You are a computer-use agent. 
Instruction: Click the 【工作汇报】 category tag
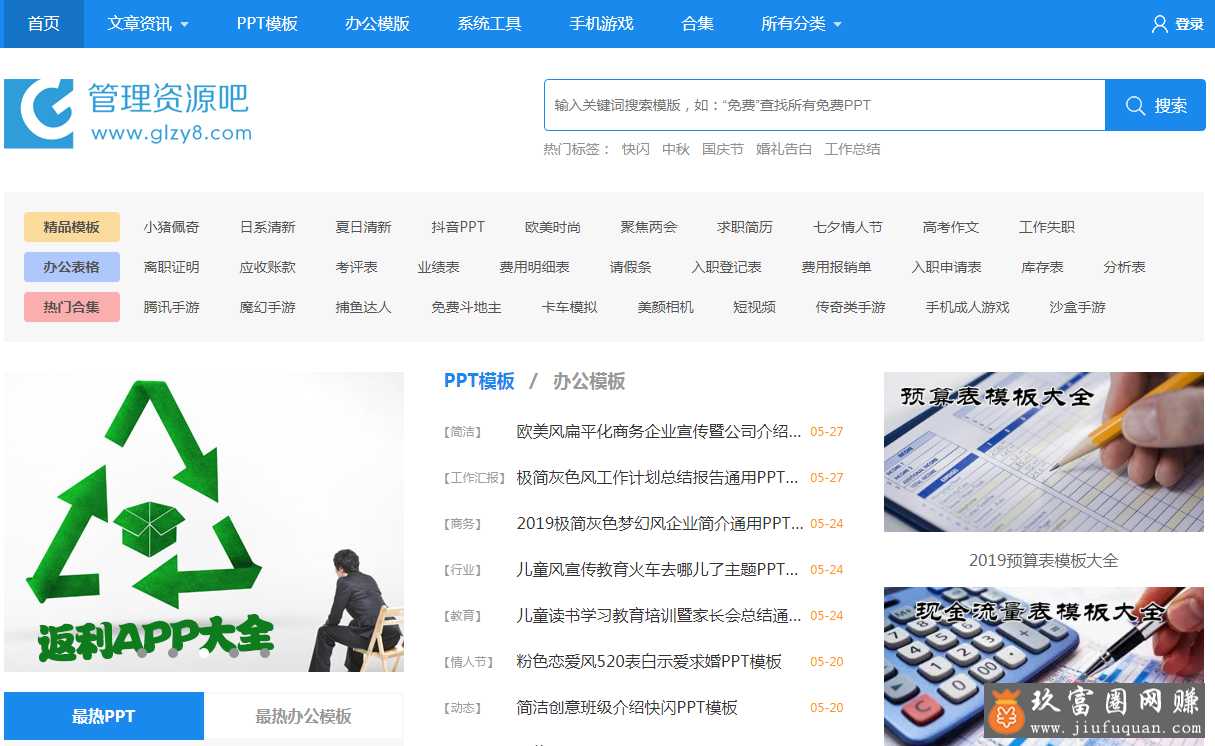tap(474, 478)
